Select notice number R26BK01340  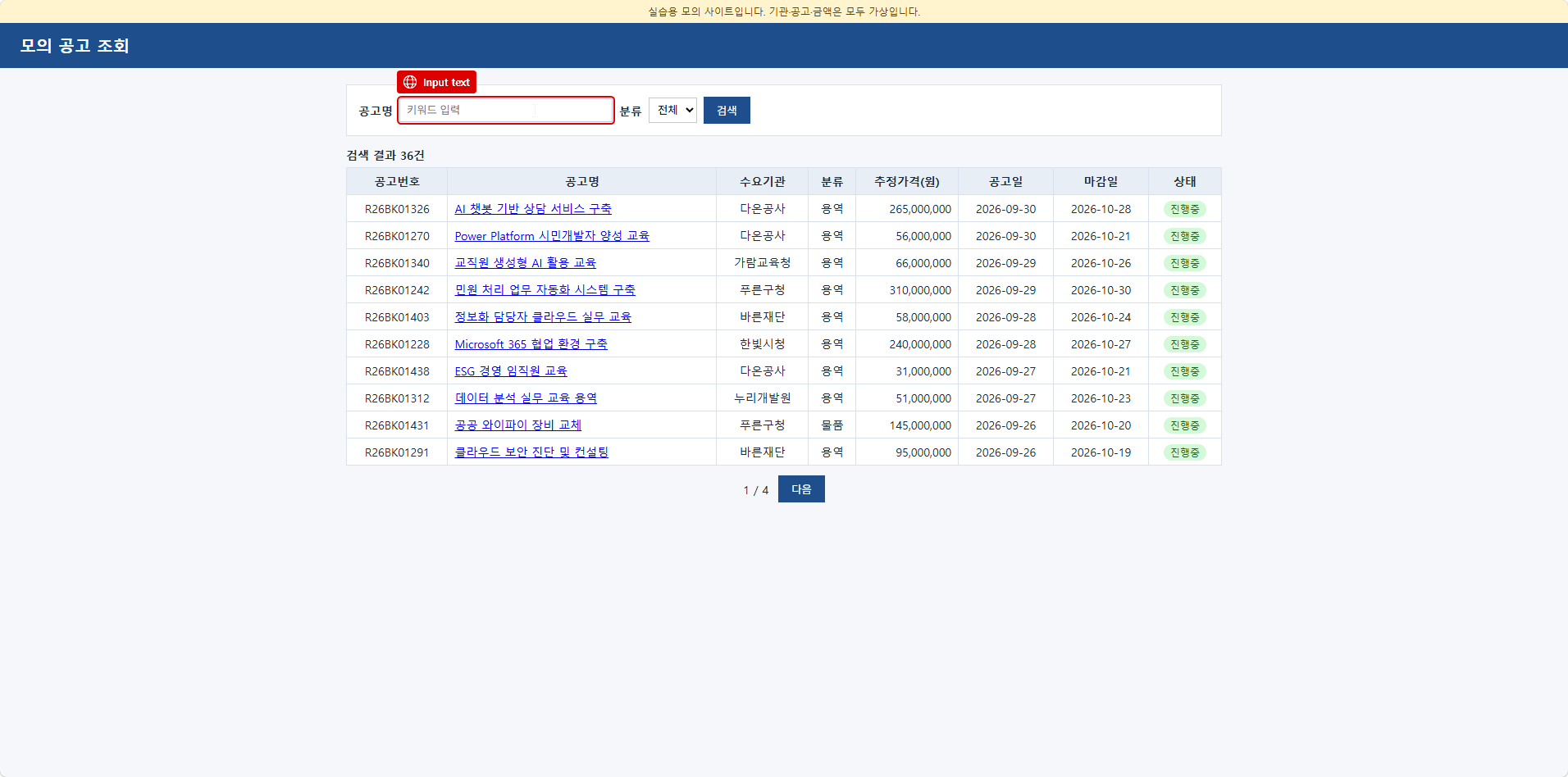[x=397, y=263]
